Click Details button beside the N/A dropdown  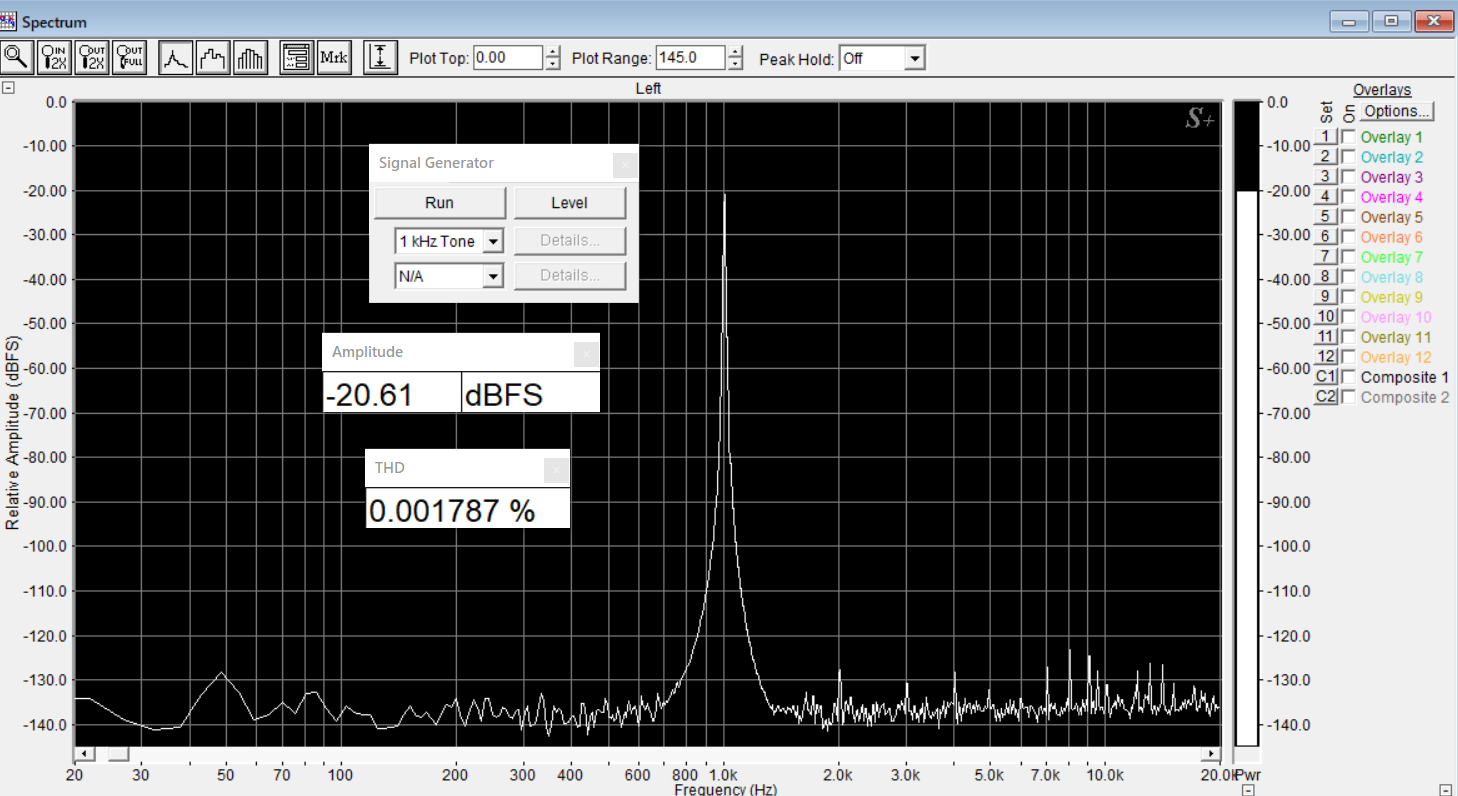tap(570, 276)
